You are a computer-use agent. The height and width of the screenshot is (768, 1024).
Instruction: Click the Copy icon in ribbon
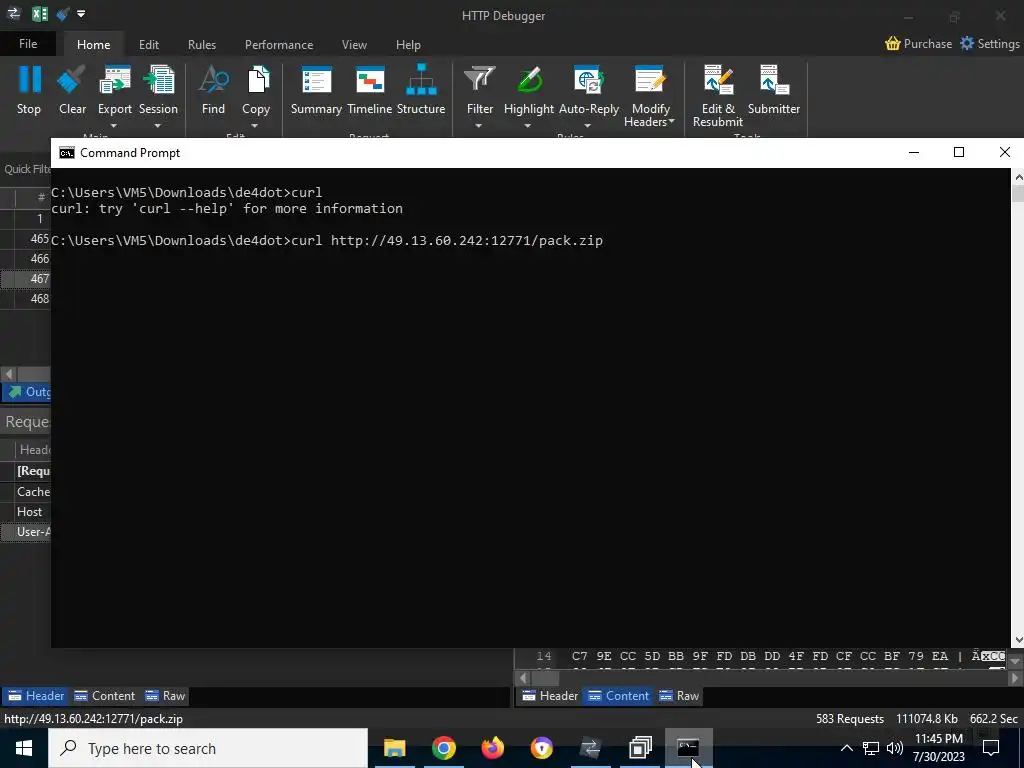[257, 80]
